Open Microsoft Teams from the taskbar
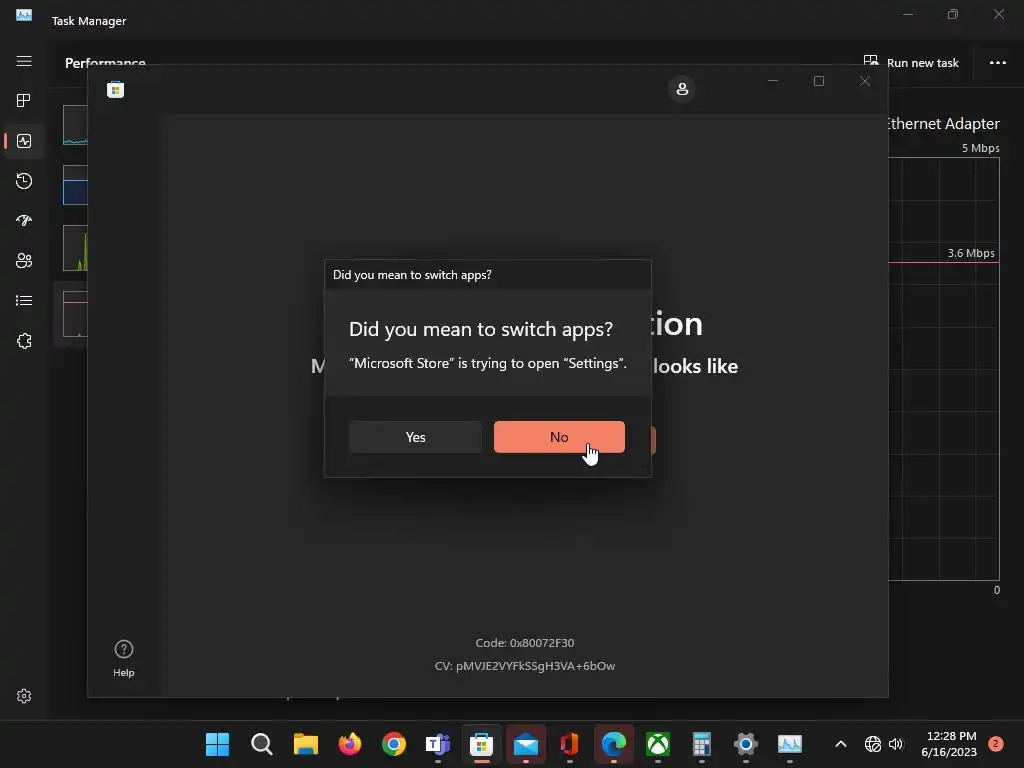This screenshot has width=1024, height=768. [x=438, y=744]
